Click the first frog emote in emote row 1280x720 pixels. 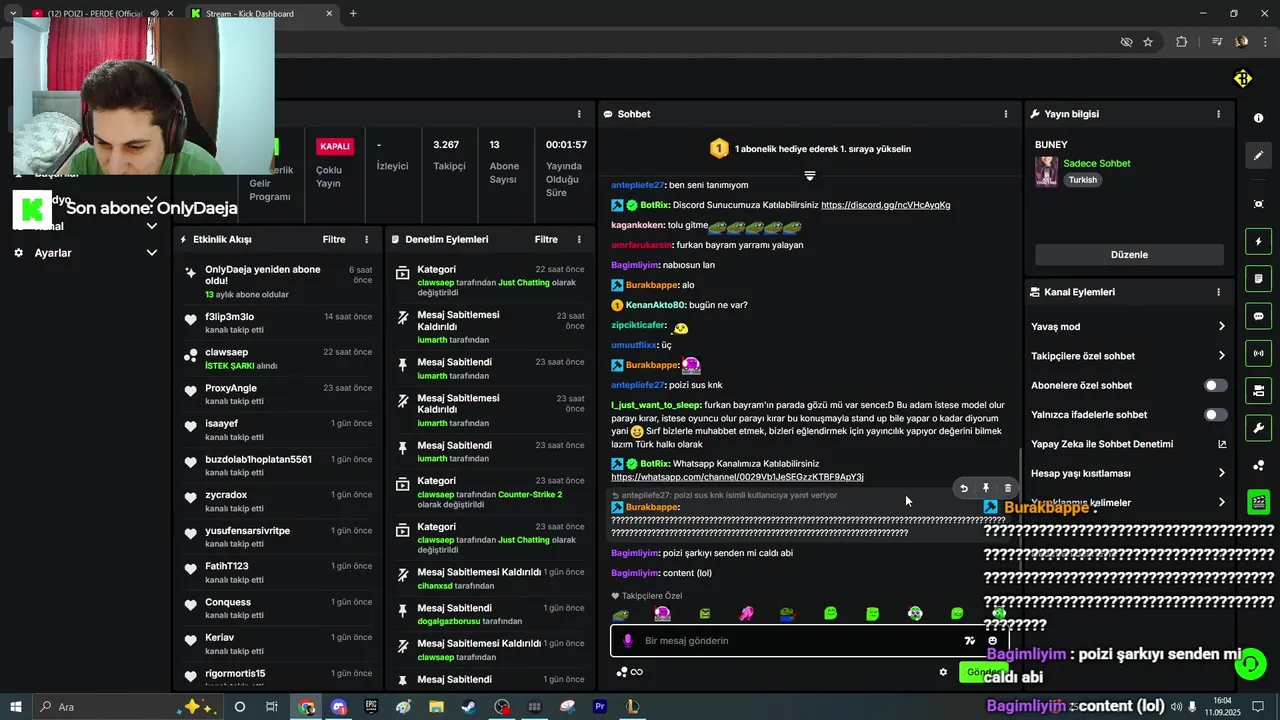tap(620, 614)
